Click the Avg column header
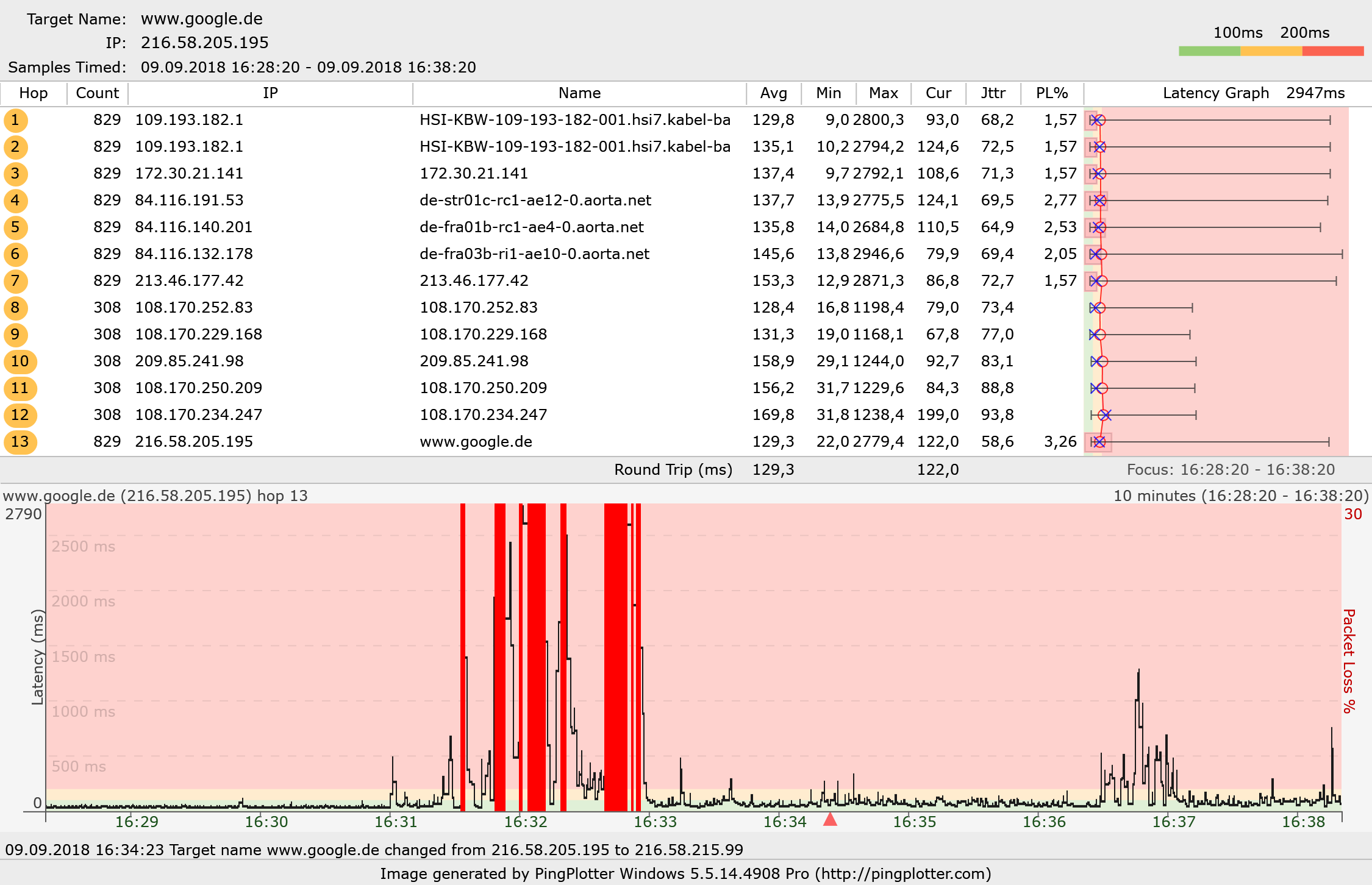The height and width of the screenshot is (885, 1372). point(773,93)
